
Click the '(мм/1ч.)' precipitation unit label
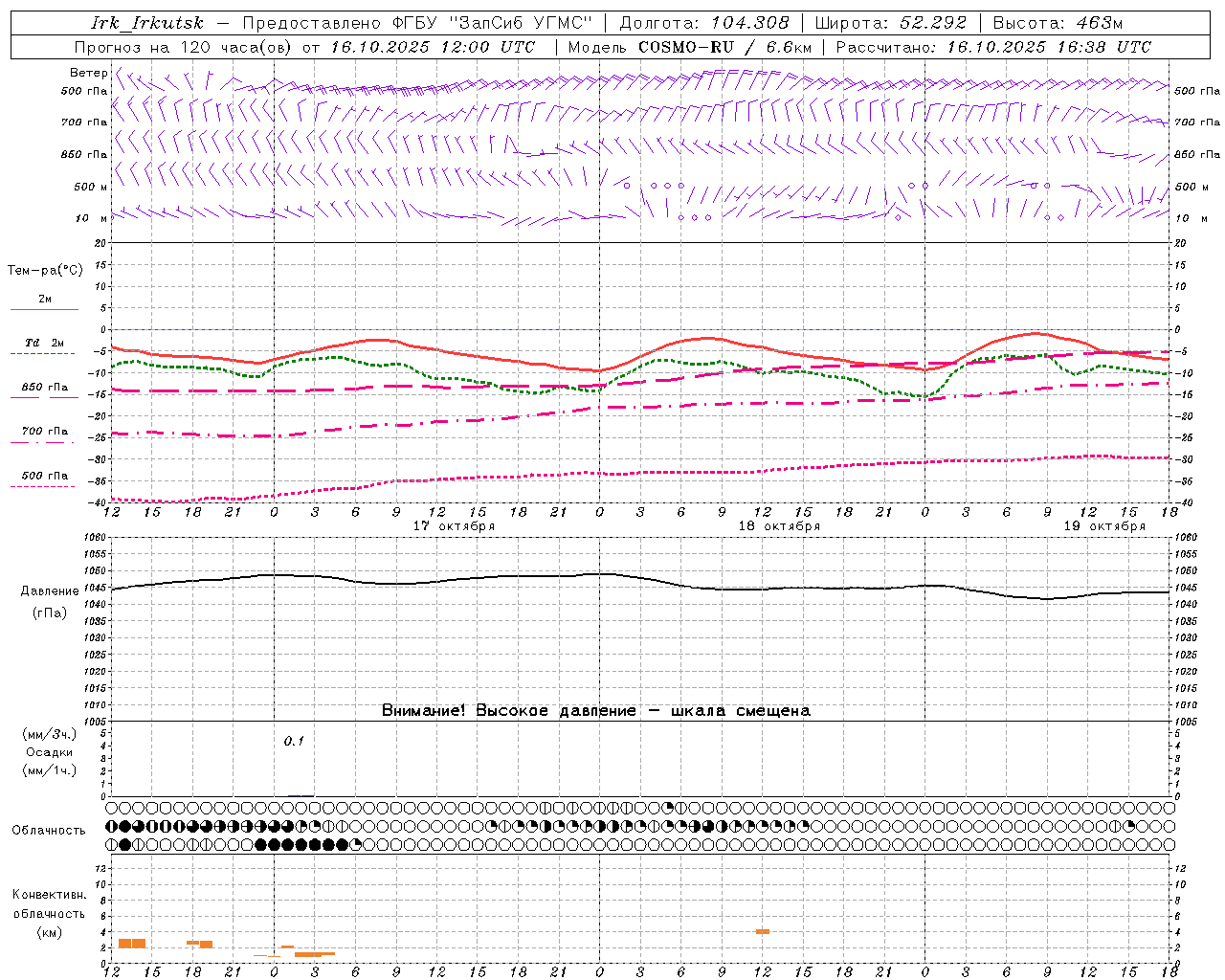[x=49, y=770]
